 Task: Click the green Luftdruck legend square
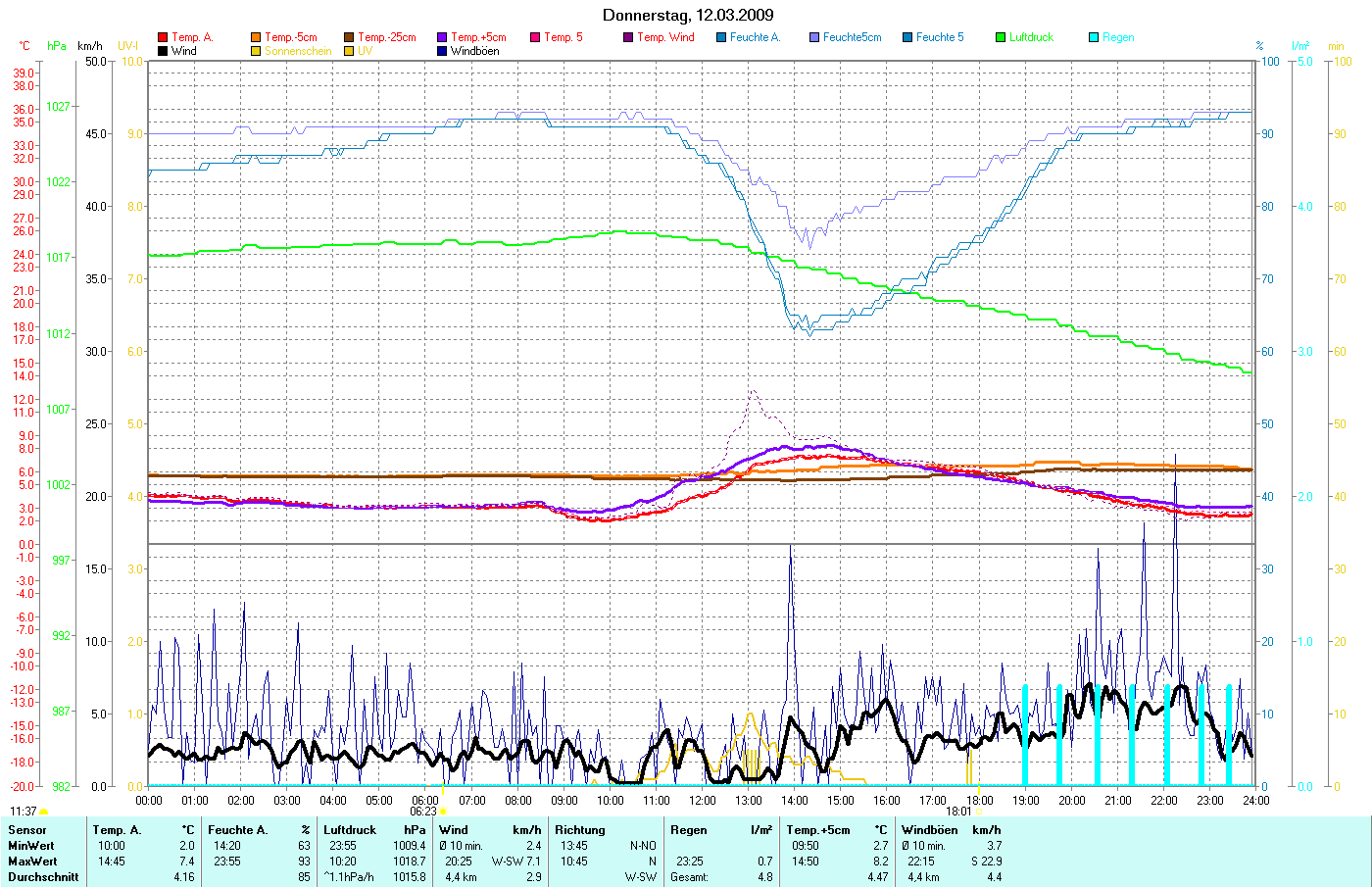[x=1001, y=37]
